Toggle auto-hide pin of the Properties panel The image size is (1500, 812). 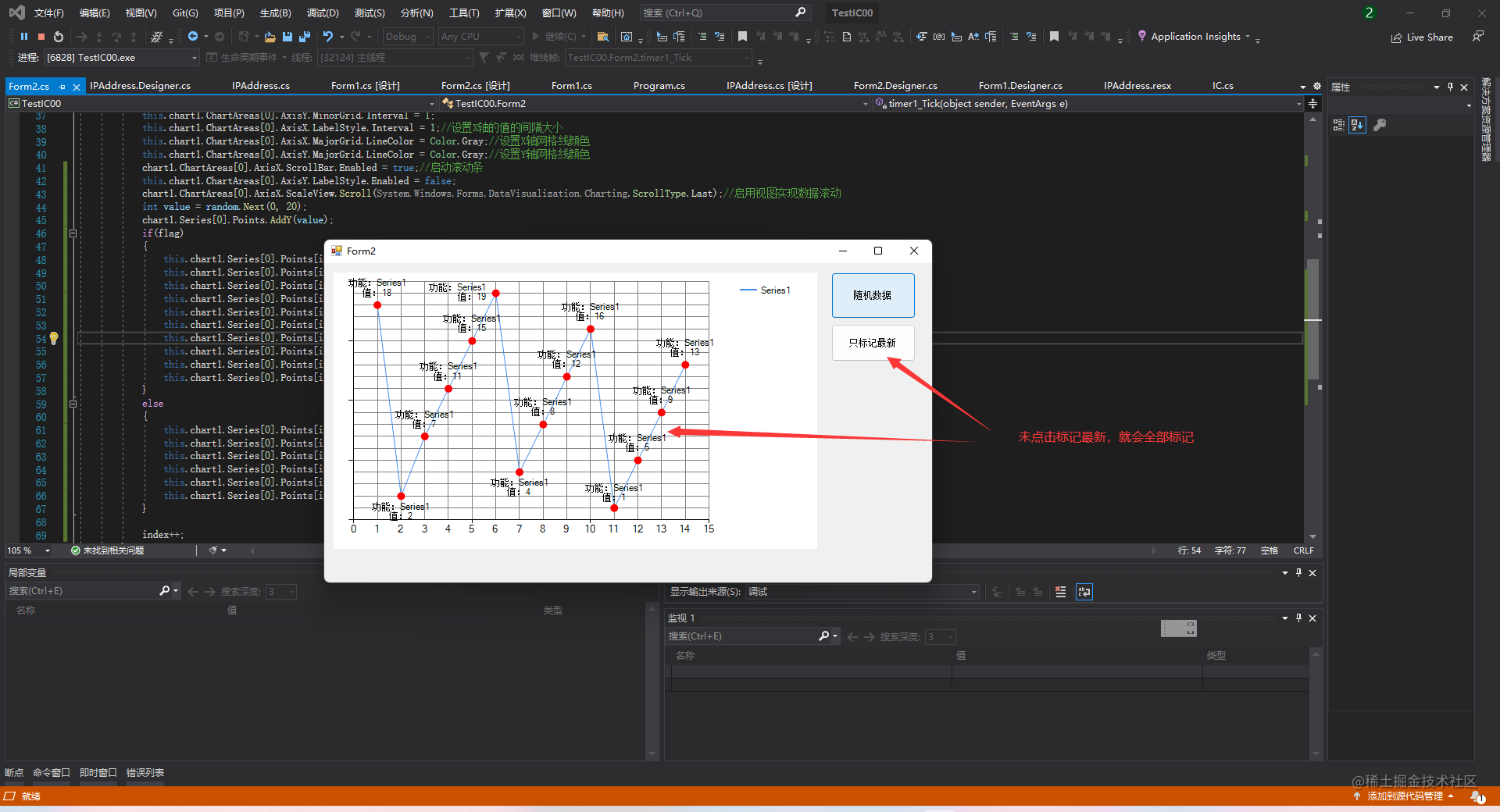tap(1450, 87)
